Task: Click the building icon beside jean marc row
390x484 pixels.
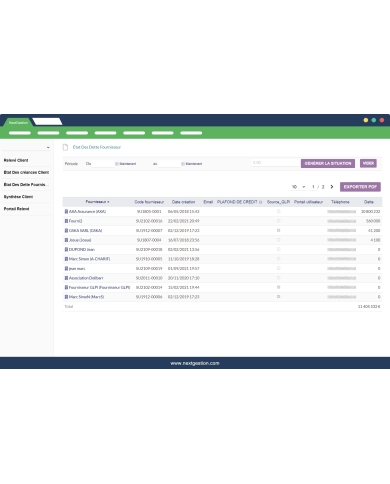Action: coord(66,268)
